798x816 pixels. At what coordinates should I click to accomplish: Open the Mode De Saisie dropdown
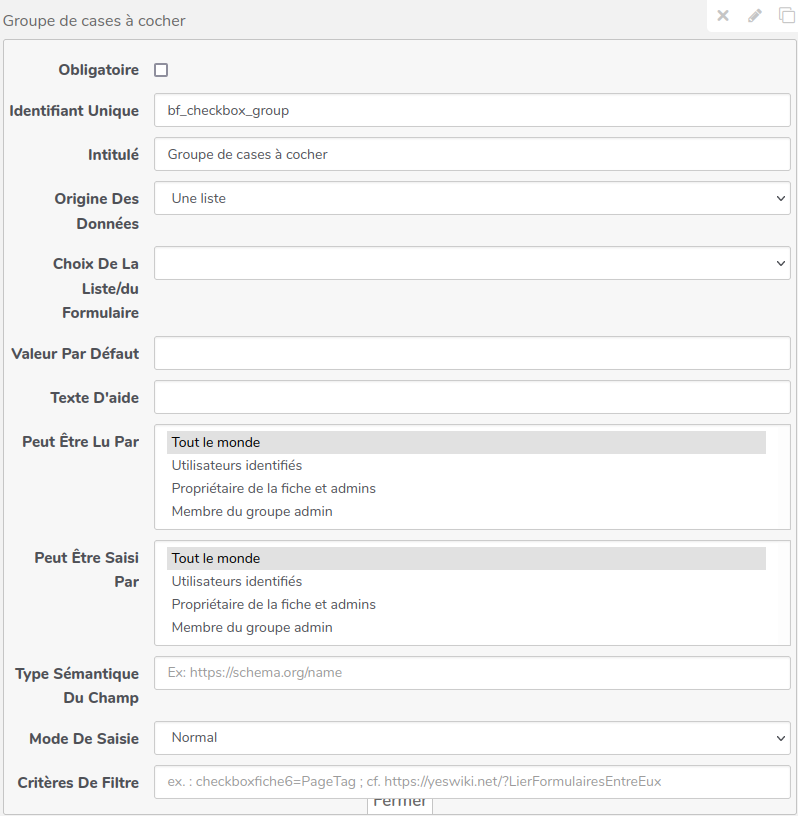(472, 738)
